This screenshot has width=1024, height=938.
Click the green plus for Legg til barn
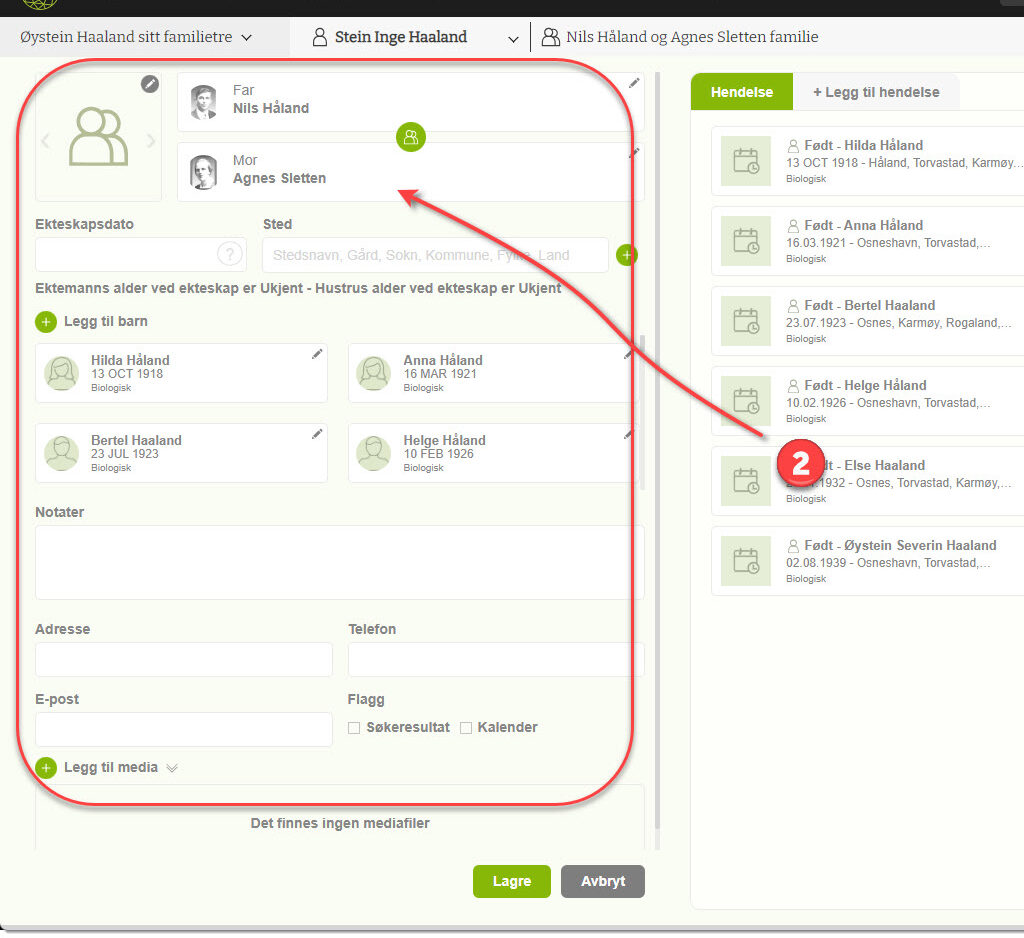[46, 322]
